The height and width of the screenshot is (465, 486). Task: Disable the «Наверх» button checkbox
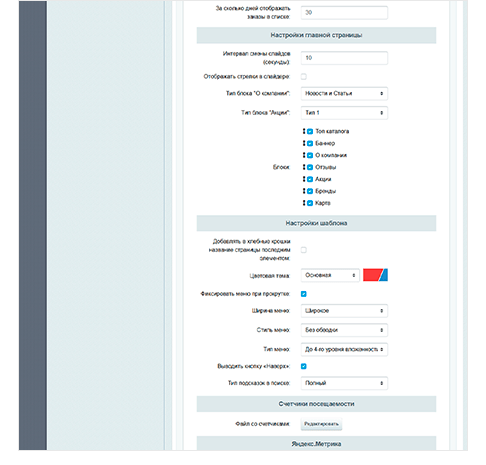[304, 366]
